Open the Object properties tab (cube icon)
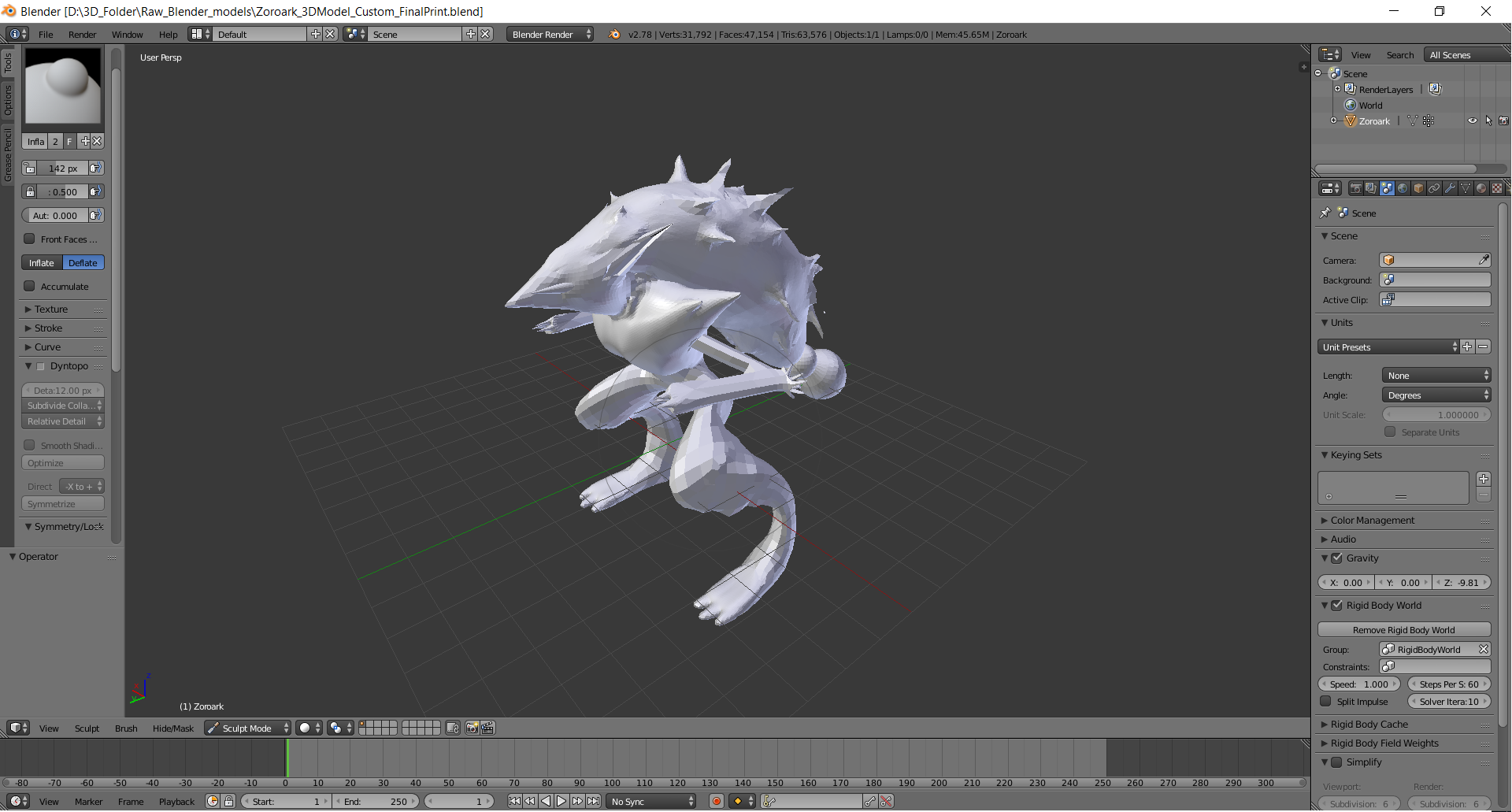This screenshot has height=812, width=1512. coord(1418,188)
